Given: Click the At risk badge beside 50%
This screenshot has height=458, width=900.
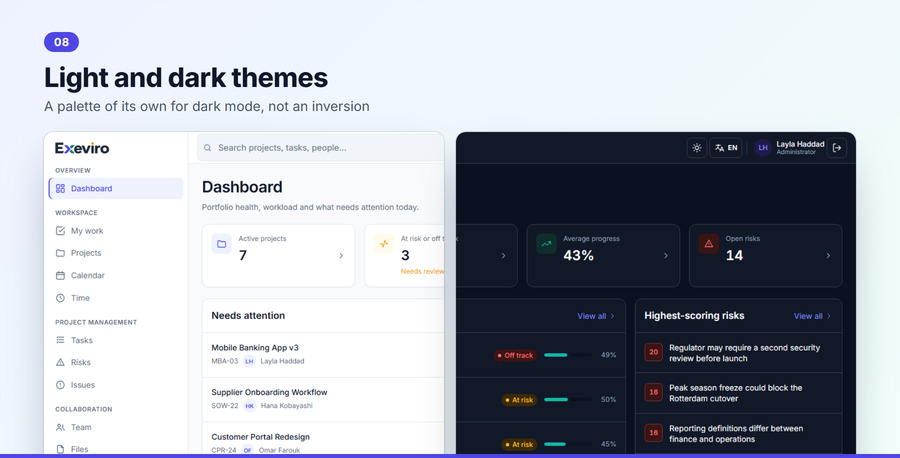Looking at the screenshot, I should tap(519, 400).
